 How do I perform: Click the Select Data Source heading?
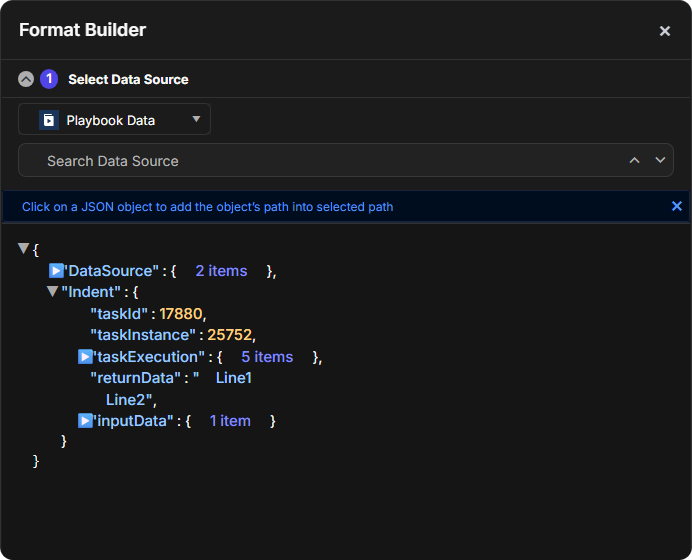(x=128, y=79)
